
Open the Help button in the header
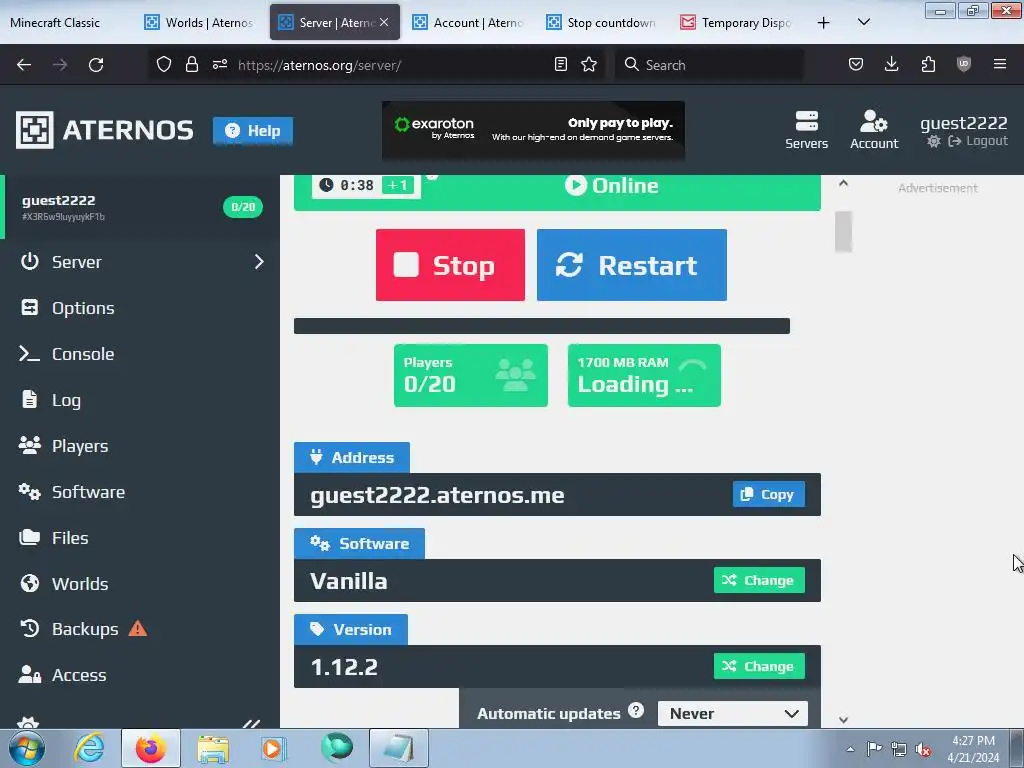click(x=253, y=131)
